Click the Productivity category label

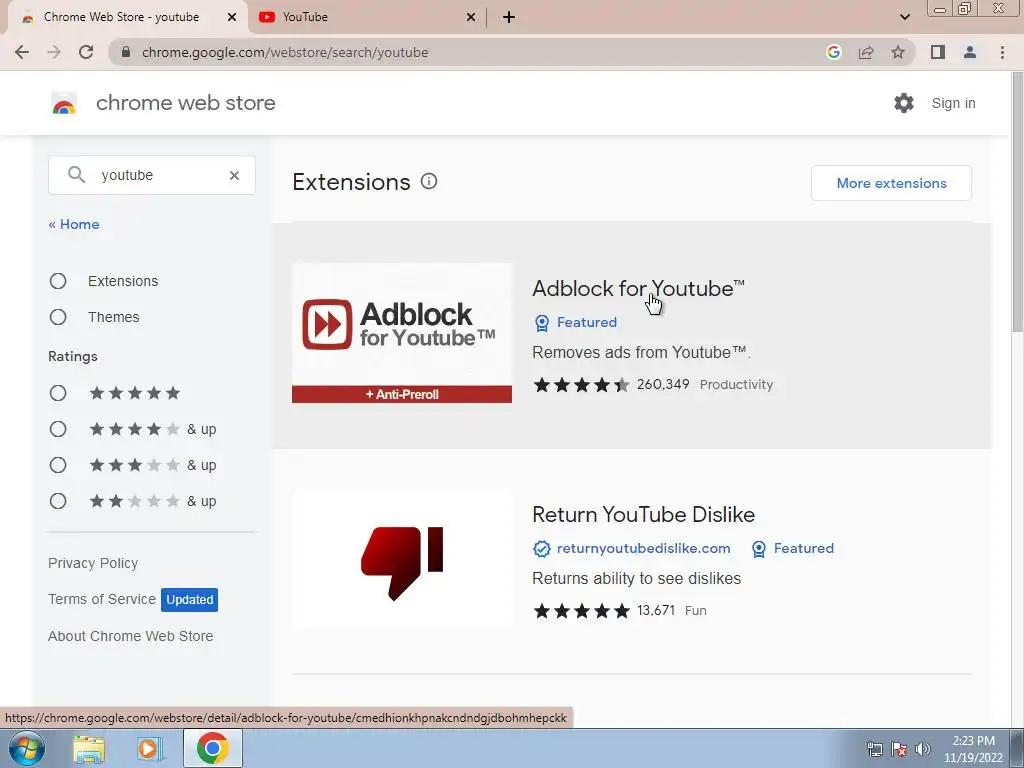736,385
